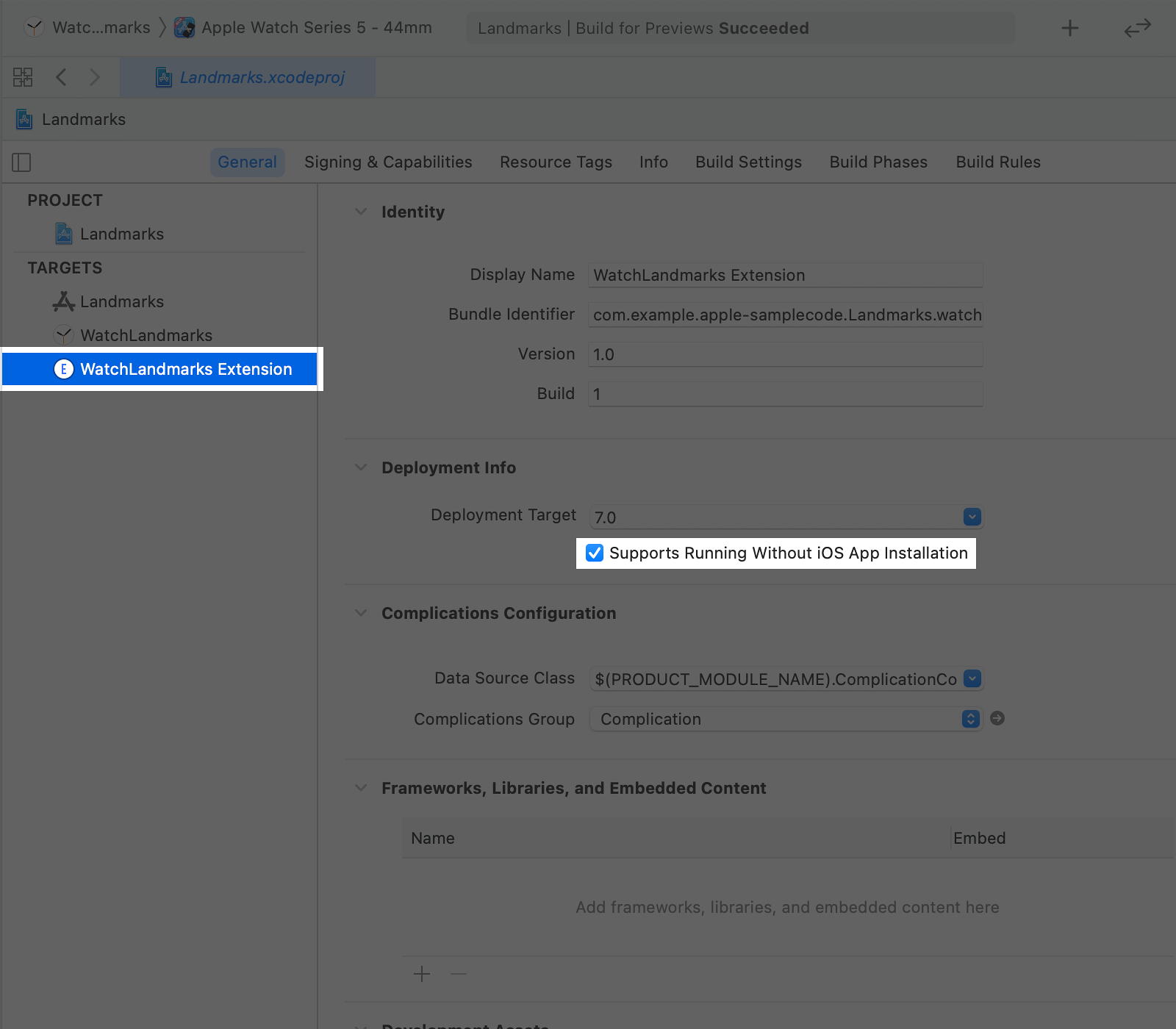Click the Build number field

tap(786, 394)
